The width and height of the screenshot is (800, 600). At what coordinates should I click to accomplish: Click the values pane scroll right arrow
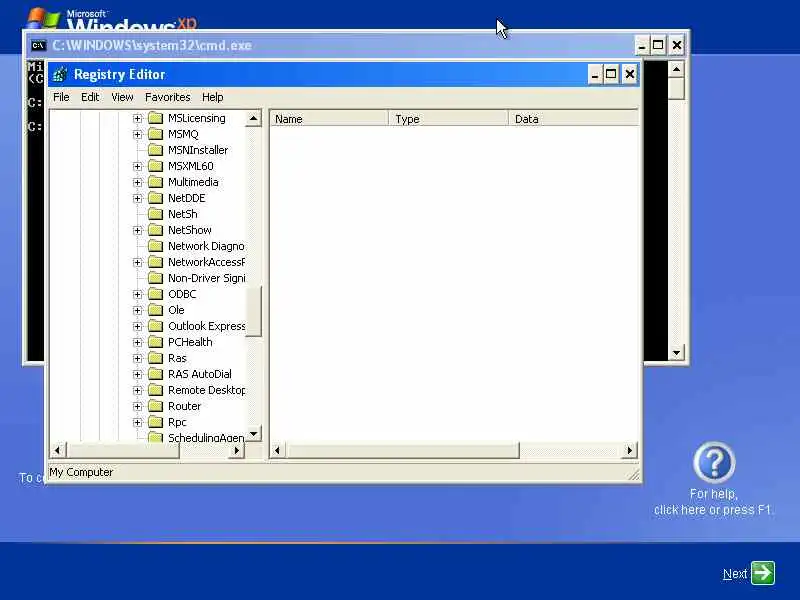click(630, 451)
